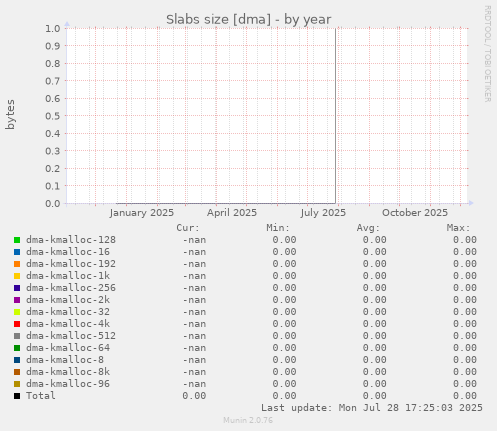This screenshot has width=497, height=431.
Task: Click the green dma-kmalloc-128 legend swatch
Action: (x=17, y=240)
